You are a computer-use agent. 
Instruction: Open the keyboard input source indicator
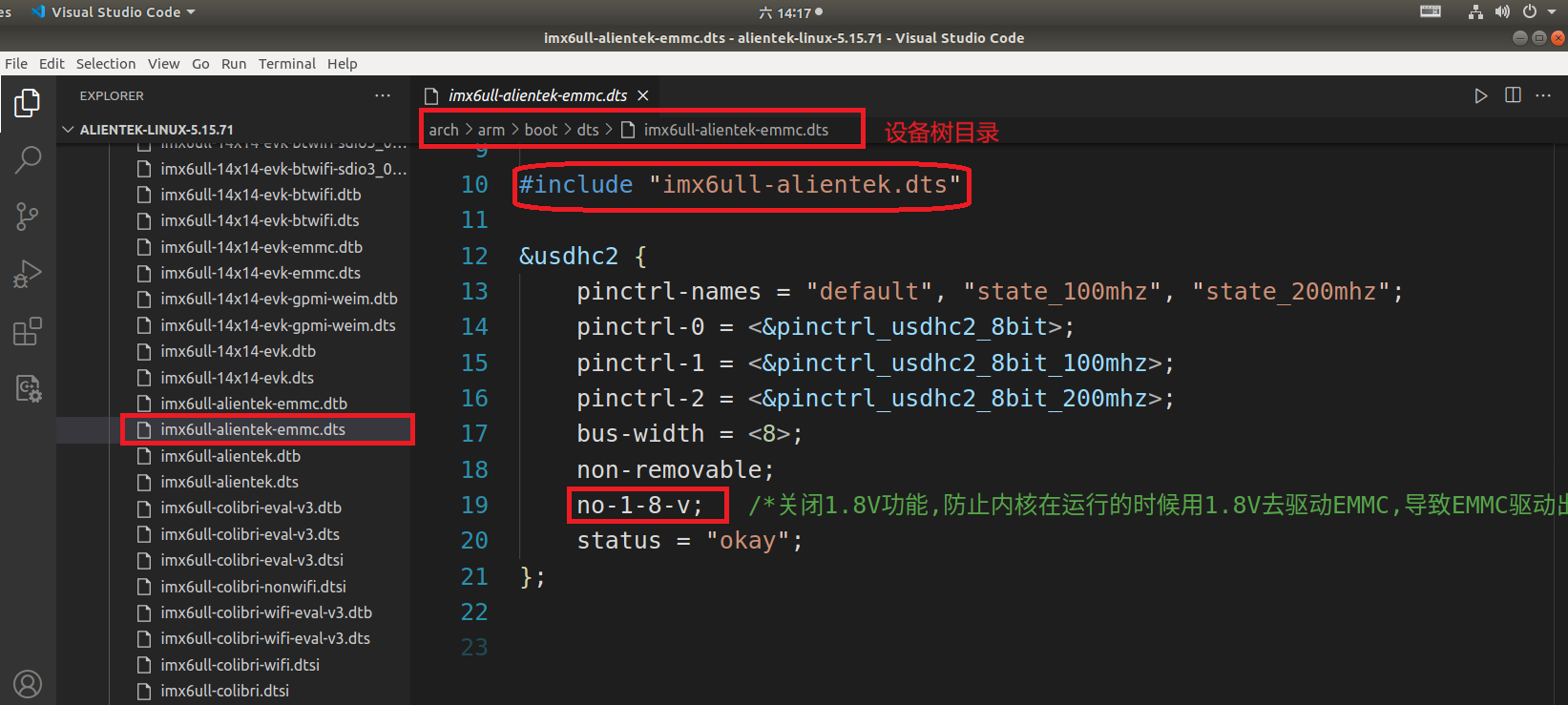click(1431, 12)
